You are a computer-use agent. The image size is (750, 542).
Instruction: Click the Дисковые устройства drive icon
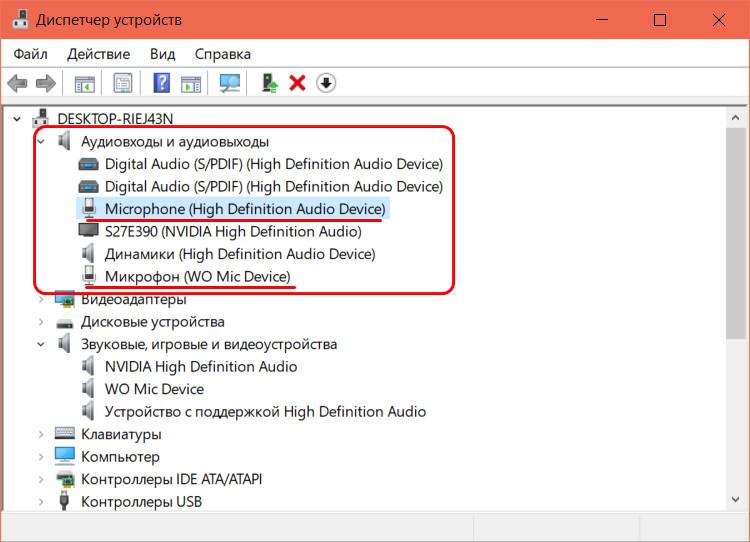(65, 323)
